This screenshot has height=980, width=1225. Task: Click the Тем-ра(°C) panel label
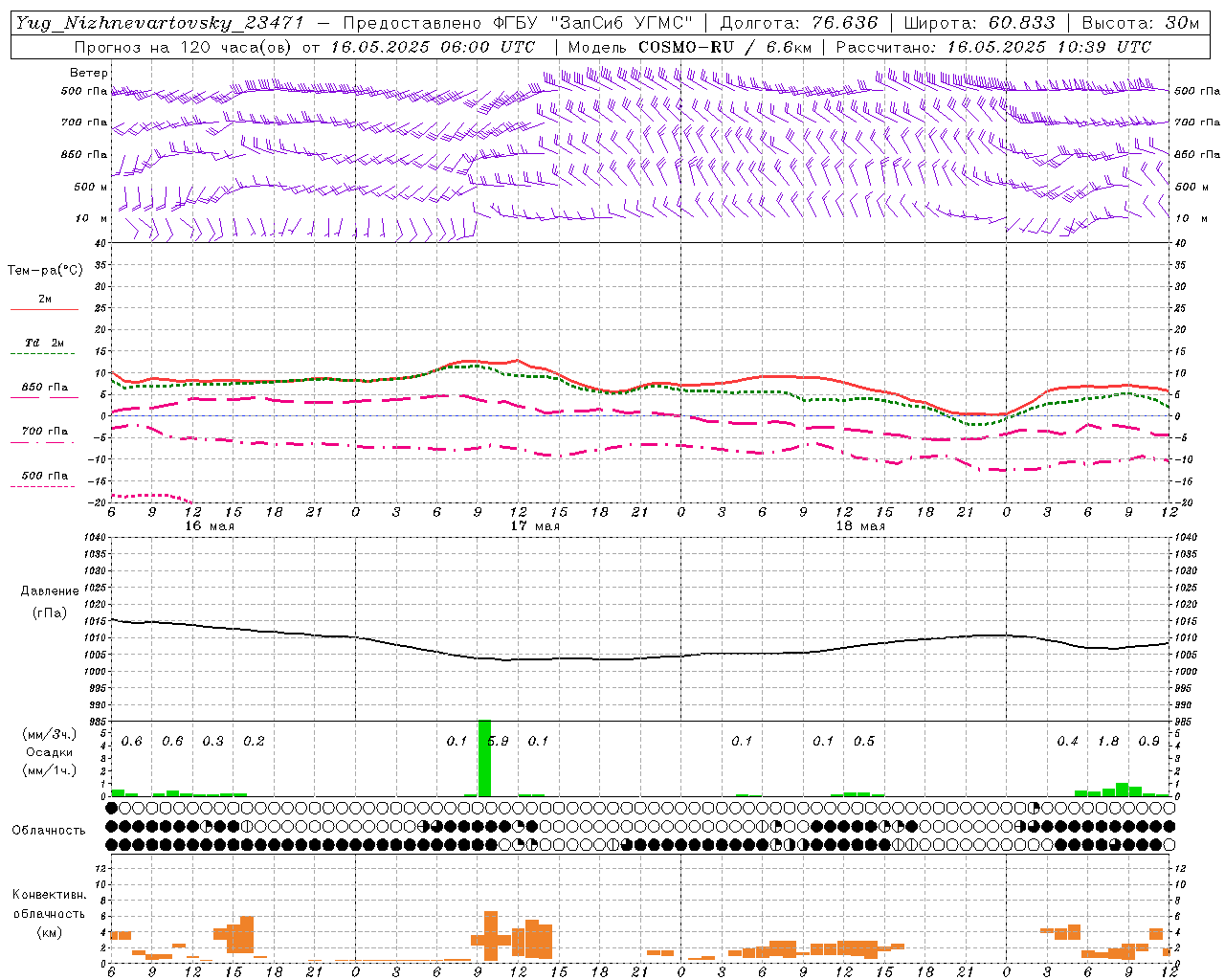click(45, 271)
